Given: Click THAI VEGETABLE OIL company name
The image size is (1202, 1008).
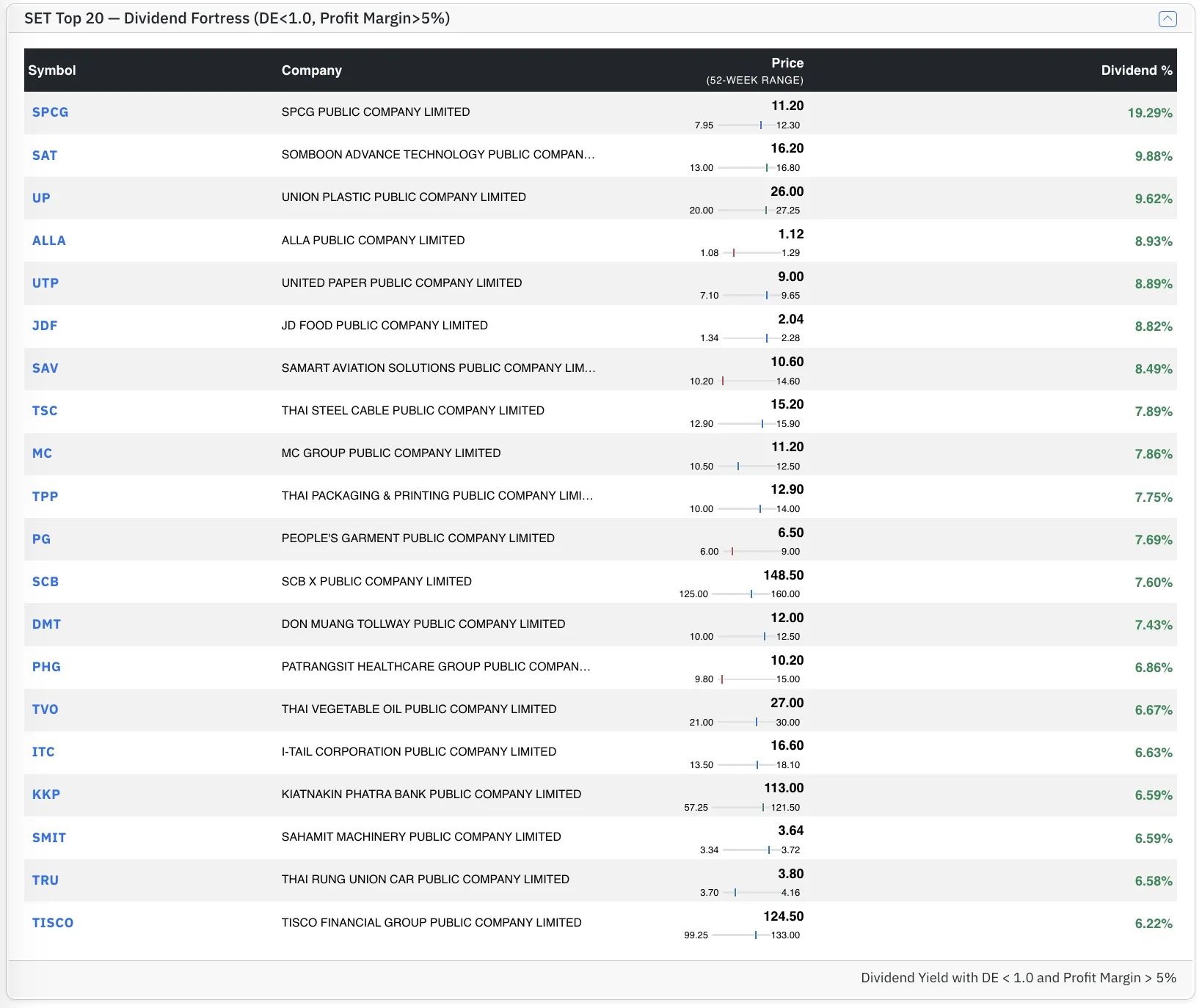Looking at the screenshot, I should (419, 709).
